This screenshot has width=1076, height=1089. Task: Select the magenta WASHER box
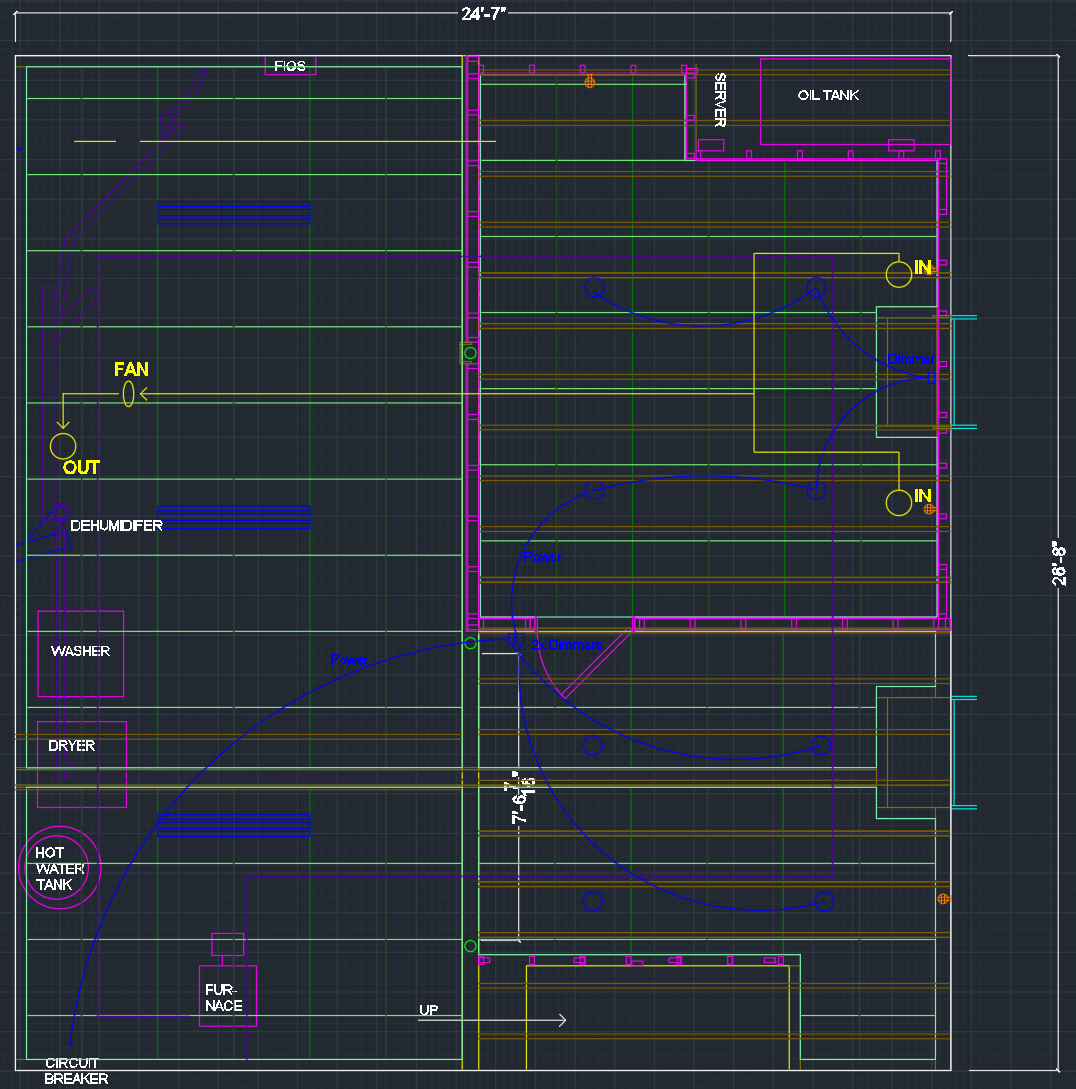click(x=81, y=653)
